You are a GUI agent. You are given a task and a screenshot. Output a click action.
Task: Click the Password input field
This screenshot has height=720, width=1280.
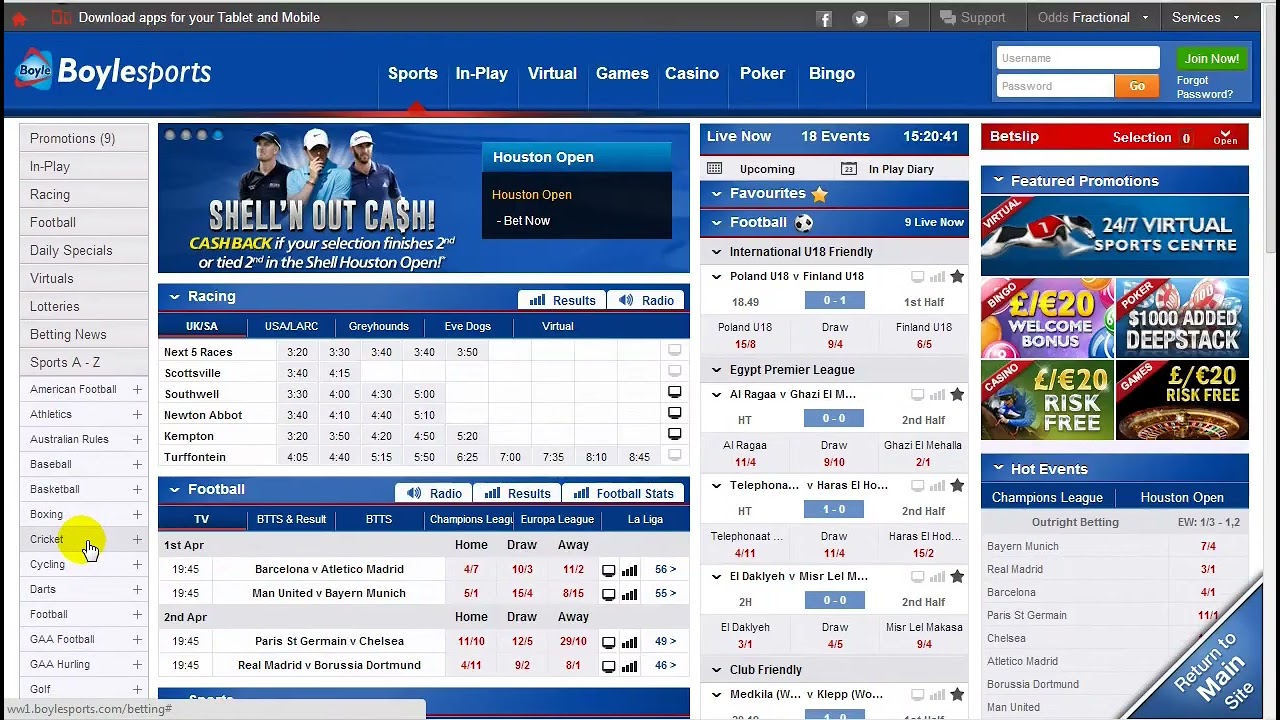pyautogui.click(x=1055, y=86)
